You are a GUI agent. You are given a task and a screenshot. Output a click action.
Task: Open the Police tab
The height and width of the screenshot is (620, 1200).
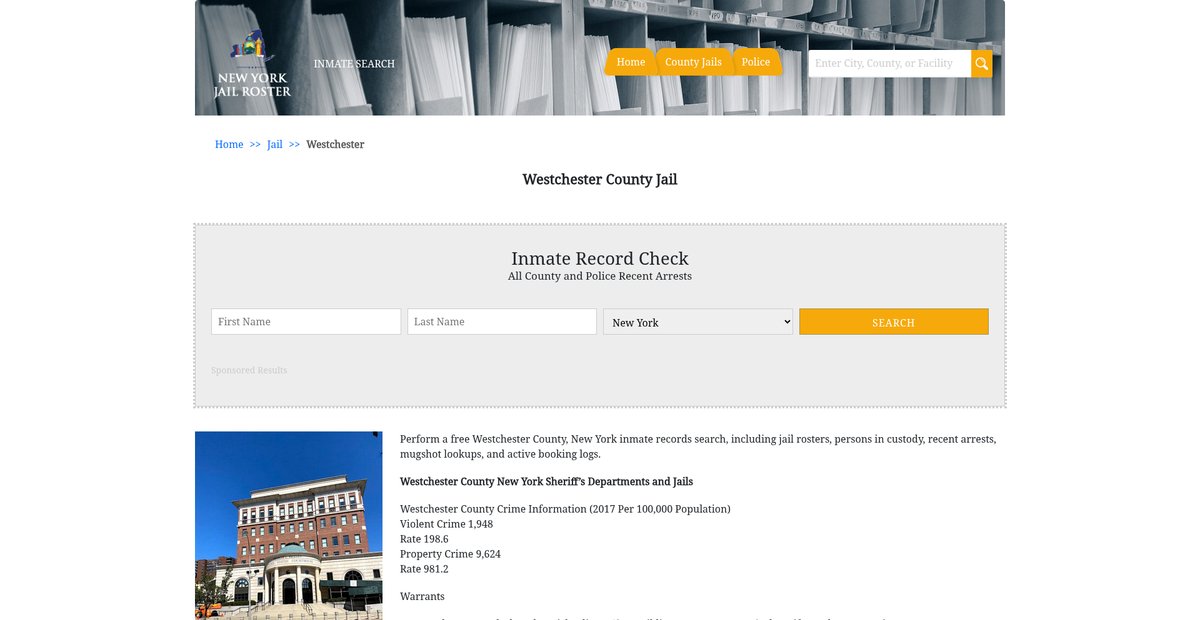pyautogui.click(x=756, y=62)
